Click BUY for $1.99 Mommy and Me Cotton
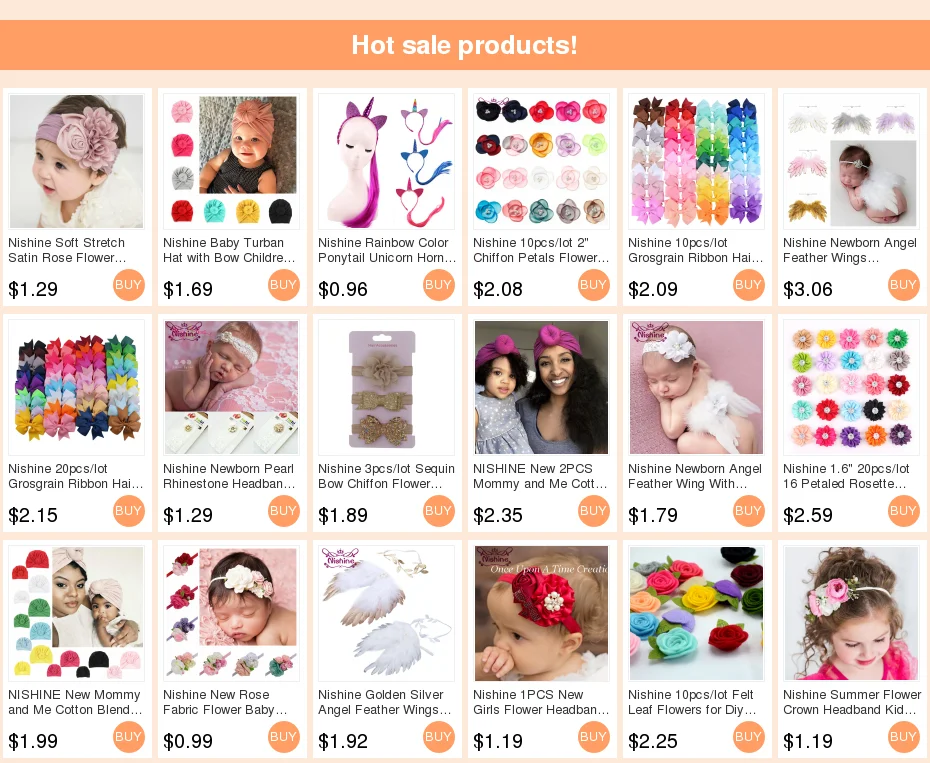 pyautogui.click(x=129, y=737)
